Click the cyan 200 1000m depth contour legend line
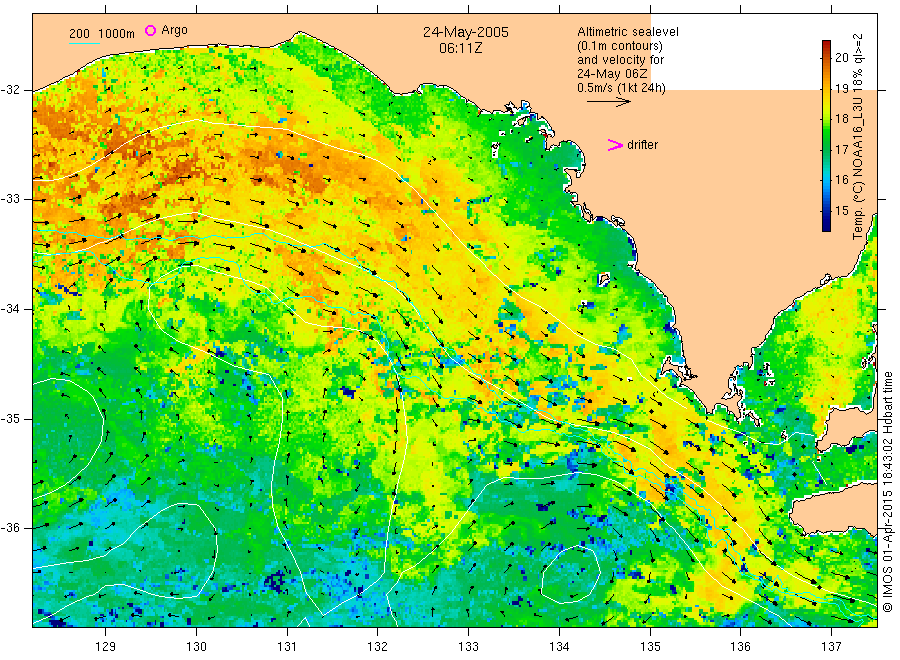 pos(84,43)
